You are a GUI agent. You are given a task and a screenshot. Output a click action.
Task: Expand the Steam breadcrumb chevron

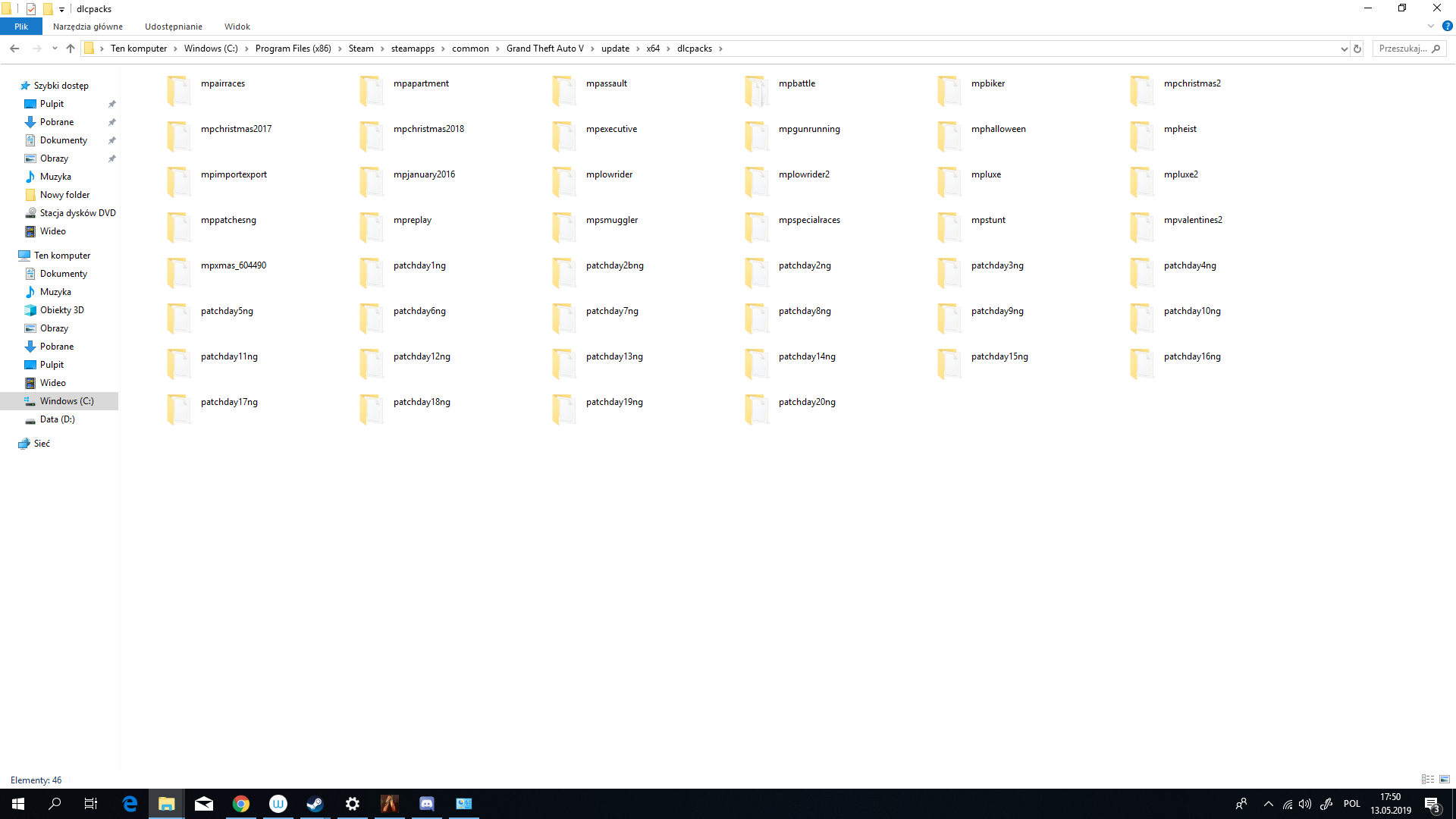coord(382,49)
